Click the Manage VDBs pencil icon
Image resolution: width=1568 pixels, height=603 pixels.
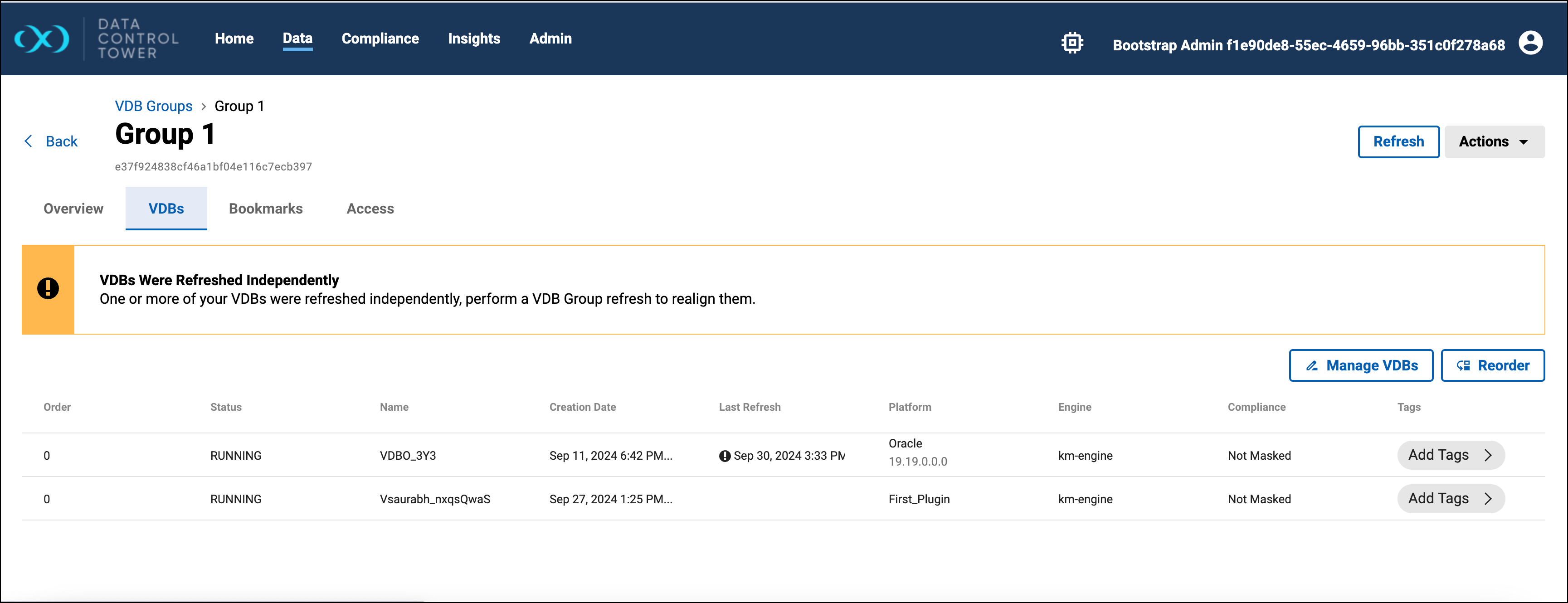coord(1312,366)
